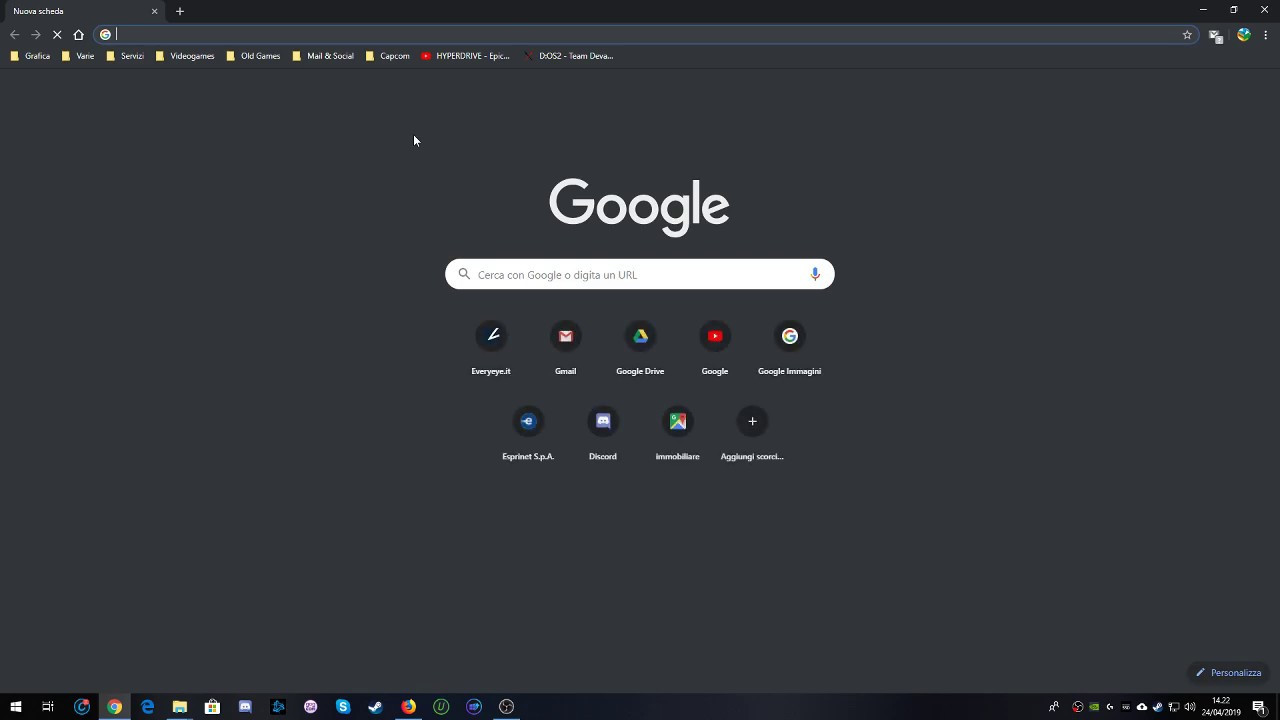Click the extension icon beside the star

[1216, 35]
